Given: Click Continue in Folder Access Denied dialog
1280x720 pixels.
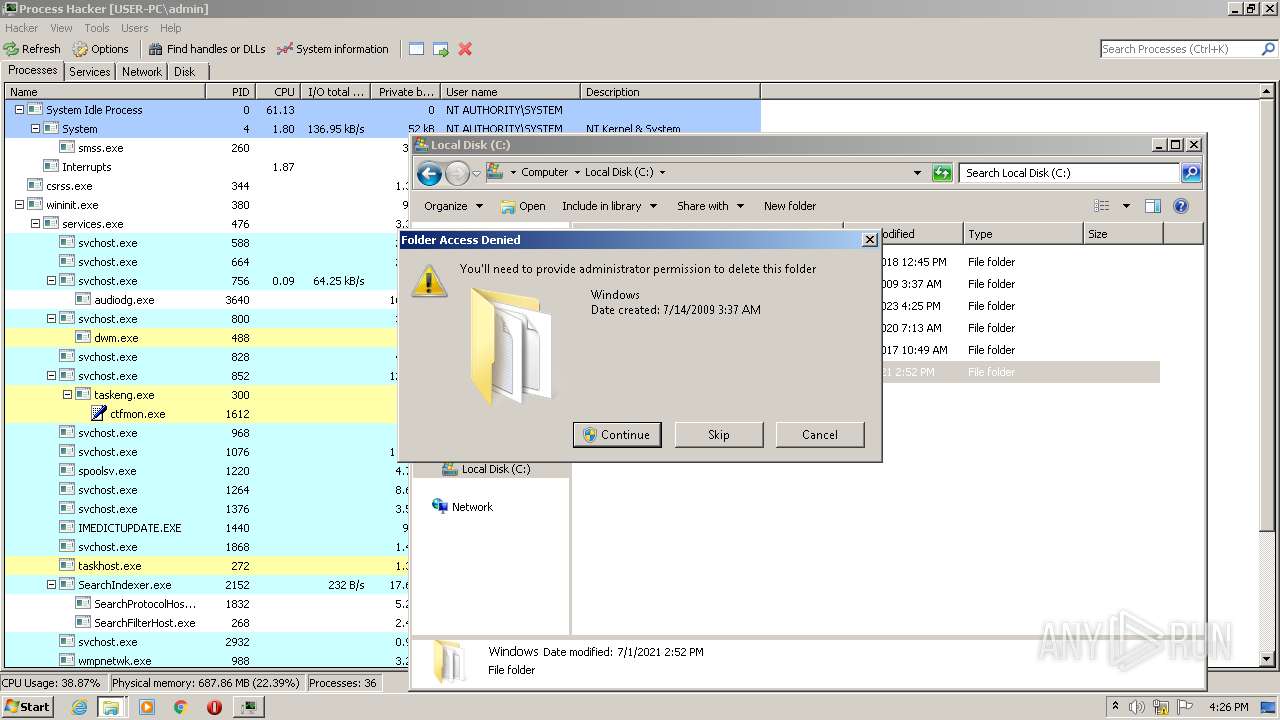Looking at the screenshot, I should [617, 435].
